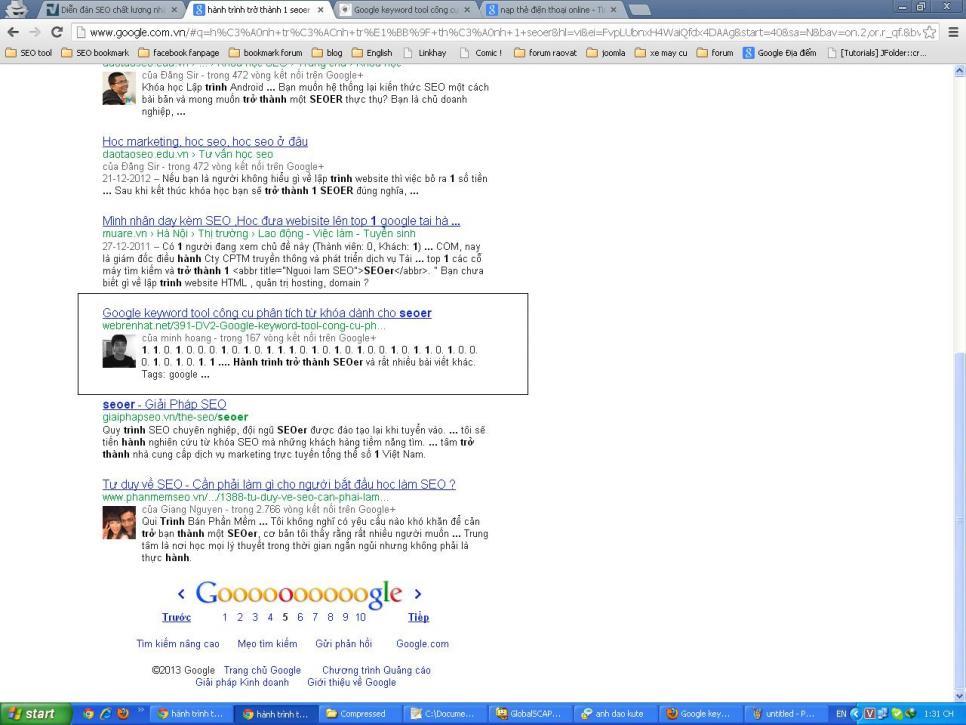
Task: Open the Compressed folder taskbar button
Action: coord(362,714)
